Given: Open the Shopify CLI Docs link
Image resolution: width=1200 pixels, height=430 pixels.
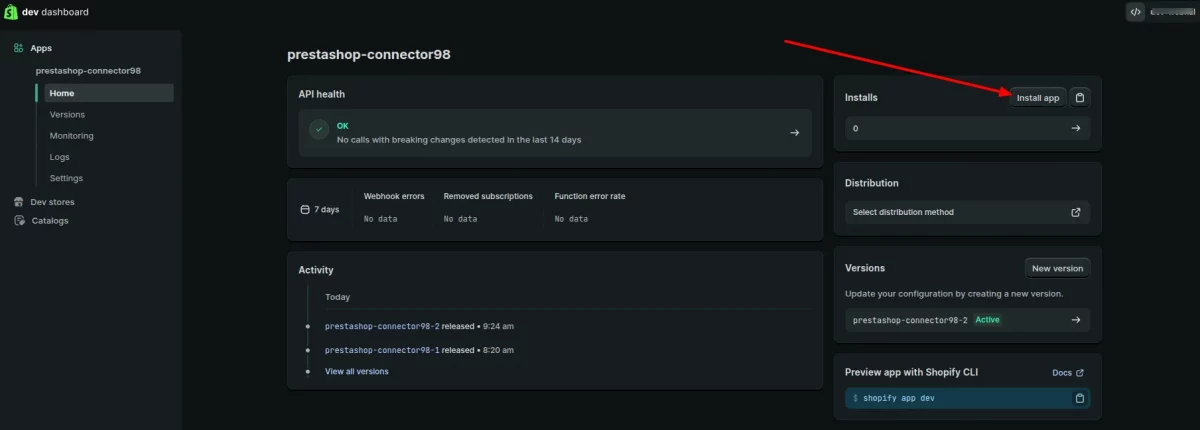Looking at the screenshot, I should (x=1067, y=373).
